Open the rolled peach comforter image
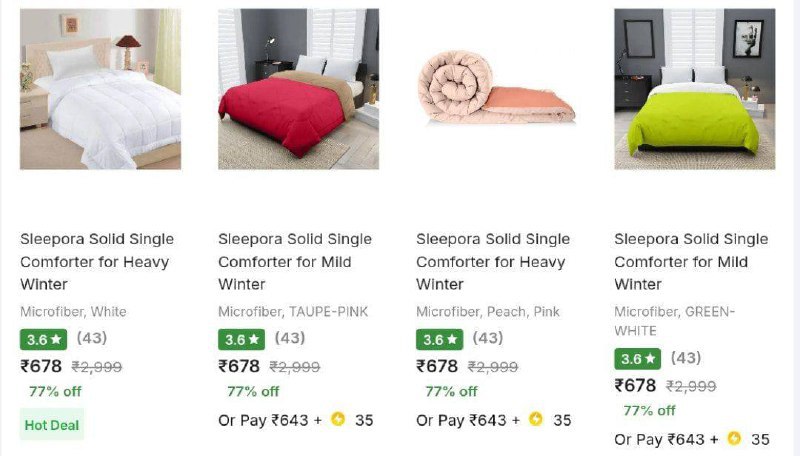 [496, 89]
